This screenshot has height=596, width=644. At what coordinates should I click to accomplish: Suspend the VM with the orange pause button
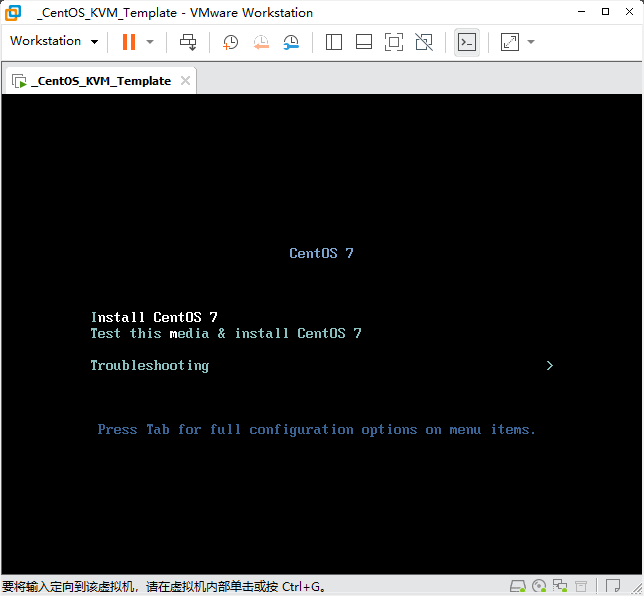129,41
